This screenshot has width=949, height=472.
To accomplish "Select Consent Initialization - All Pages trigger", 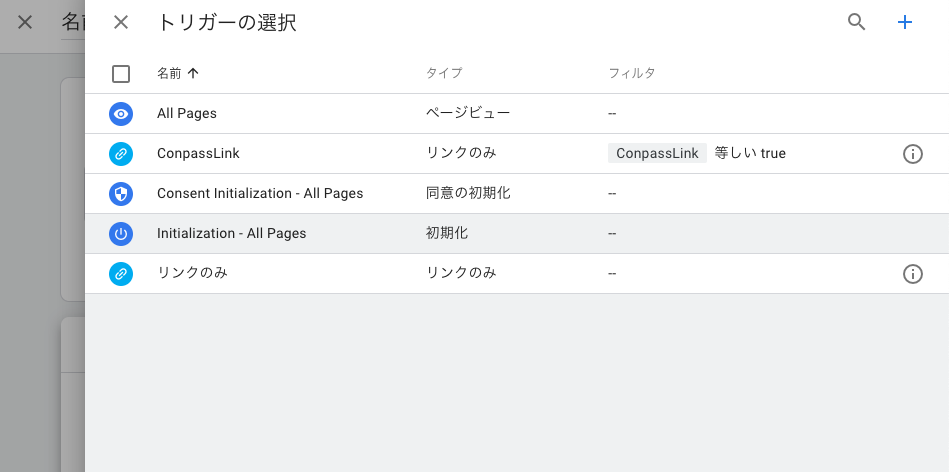I will (517, 194).
